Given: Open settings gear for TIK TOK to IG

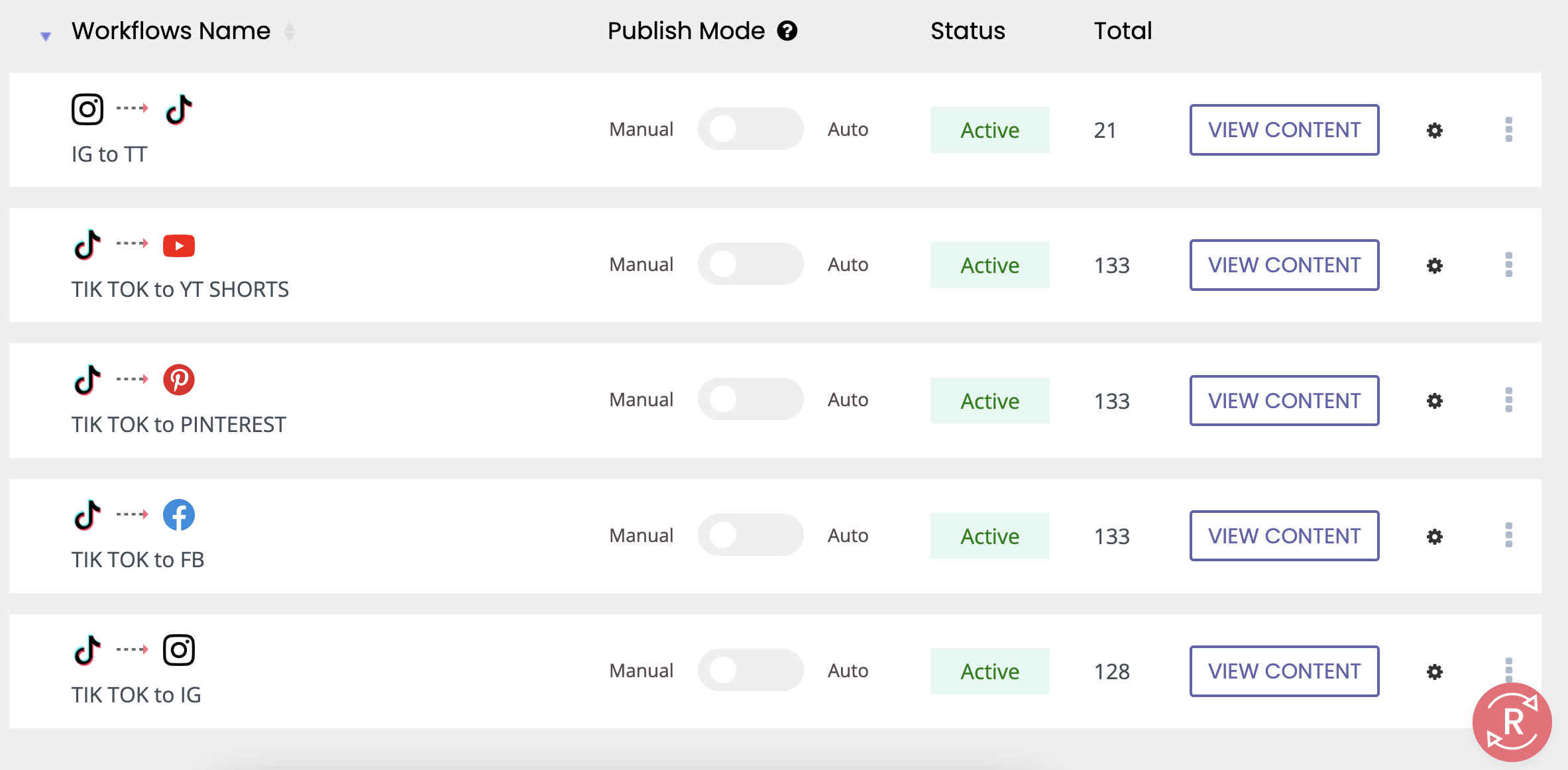Looking at the screenshot, I should click(1434, 672).
